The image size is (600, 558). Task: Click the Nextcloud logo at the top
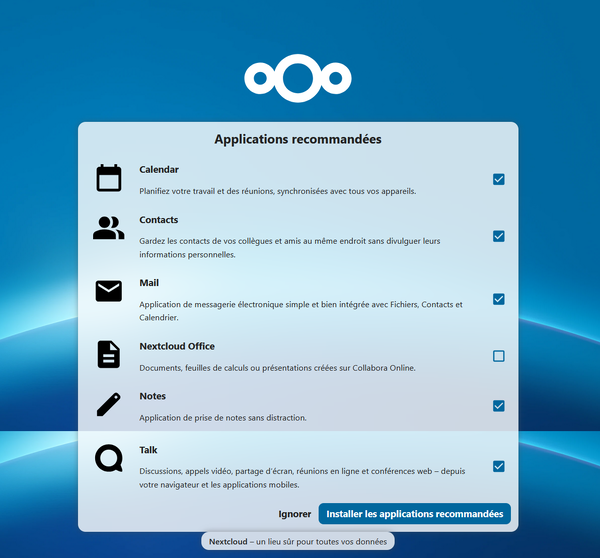pos(298,78)
